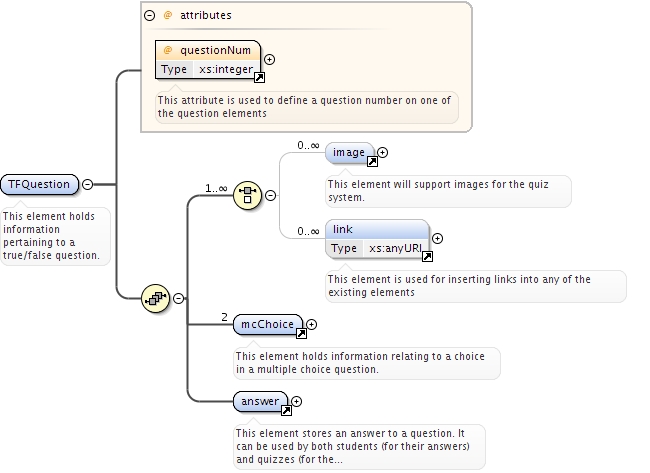This screenshot has height=473, width=650.
Task: Select the xs:integer type of questionNum
Action: click(x=226, y=69)
